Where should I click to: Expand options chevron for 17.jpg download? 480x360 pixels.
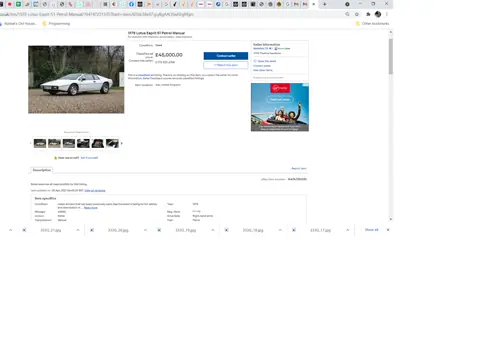coord(347,230)
